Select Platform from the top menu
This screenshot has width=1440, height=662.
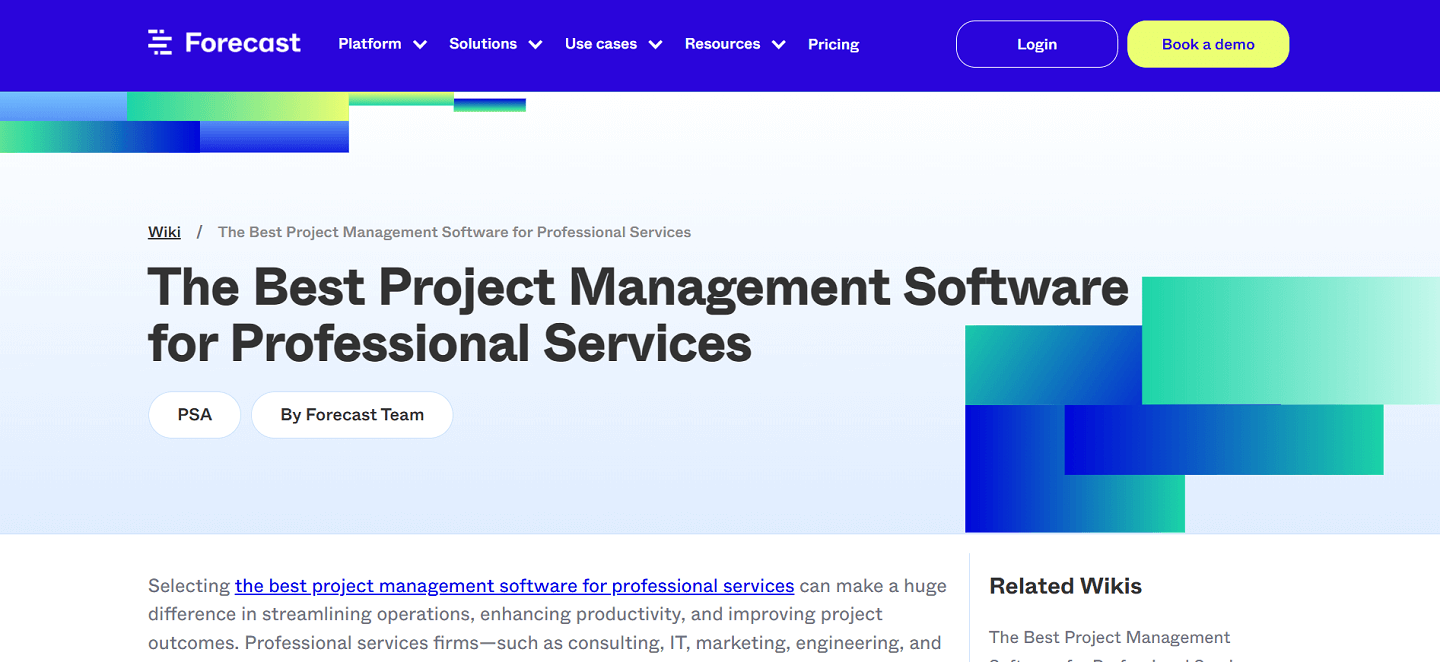pos(369,44)
